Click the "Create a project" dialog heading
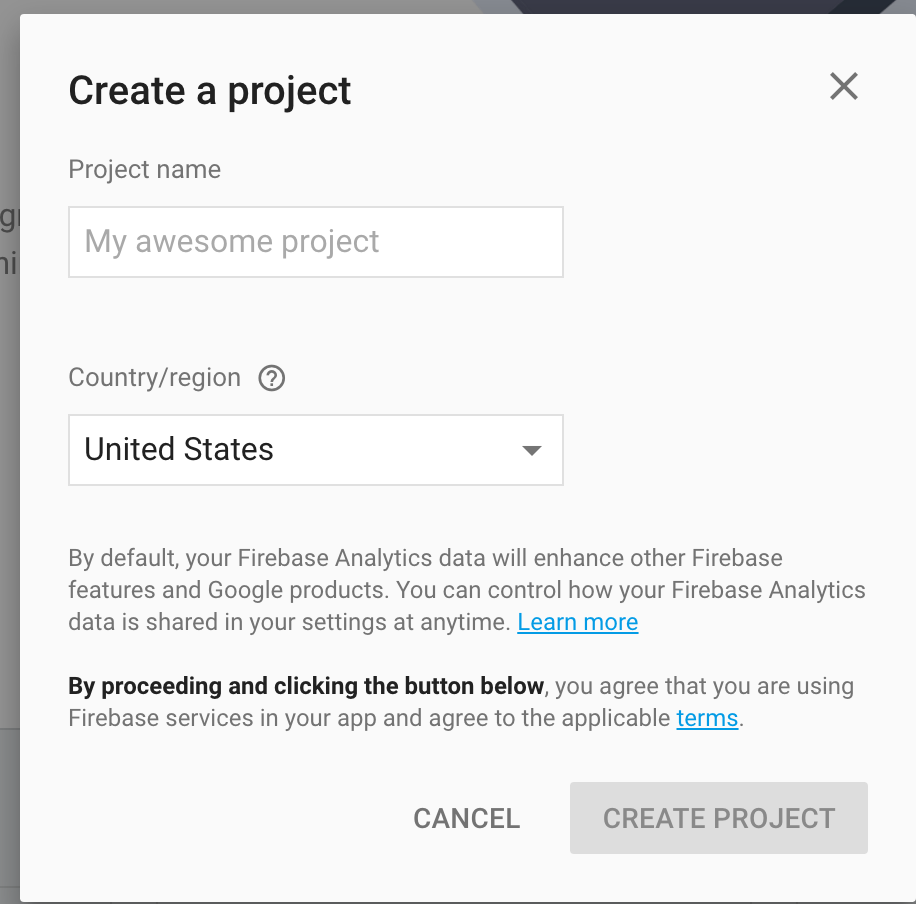This screenshot has height=904, width=916. coord(210,91)
